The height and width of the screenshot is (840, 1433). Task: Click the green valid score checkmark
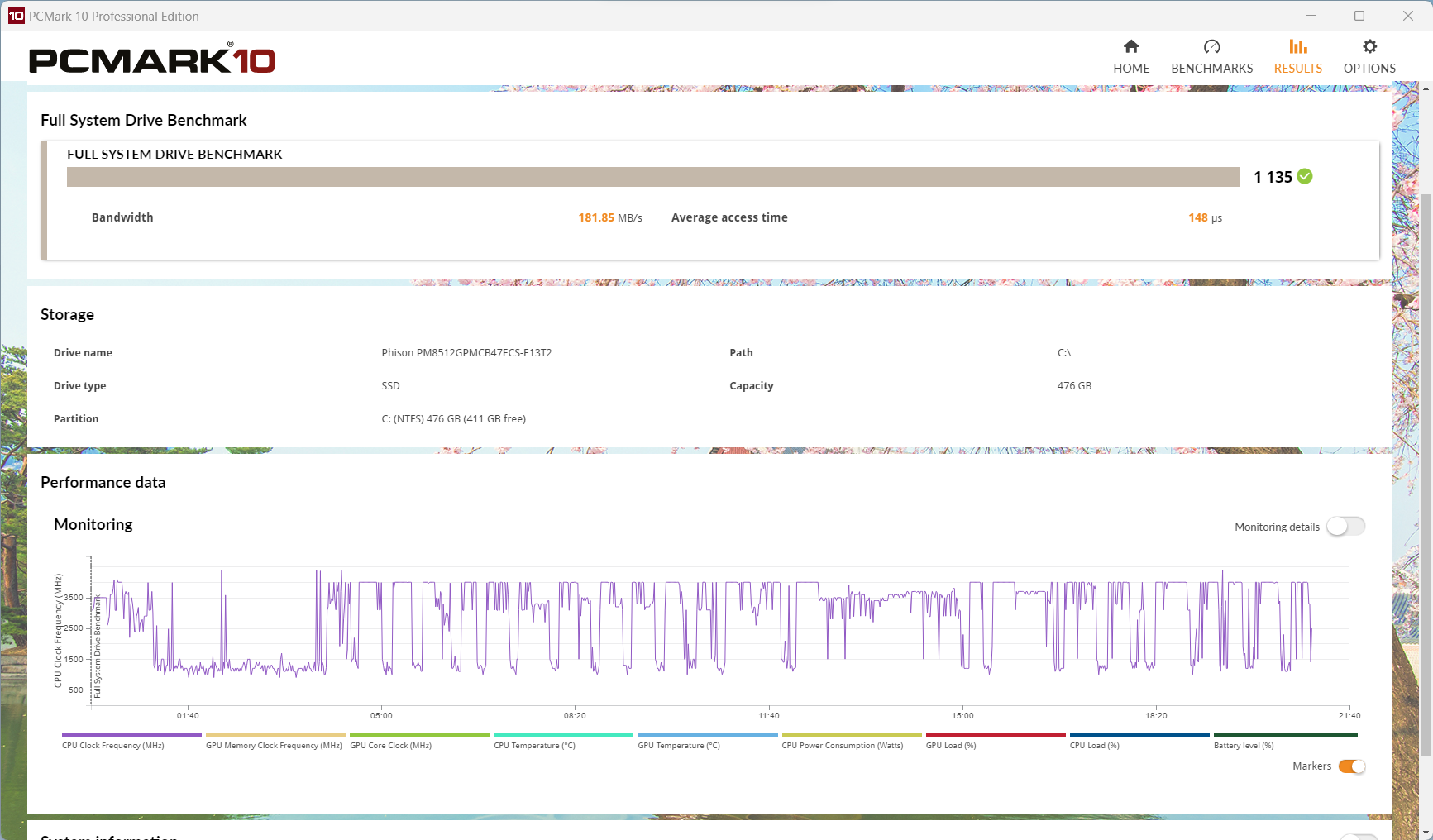(x=1305, y=176)
